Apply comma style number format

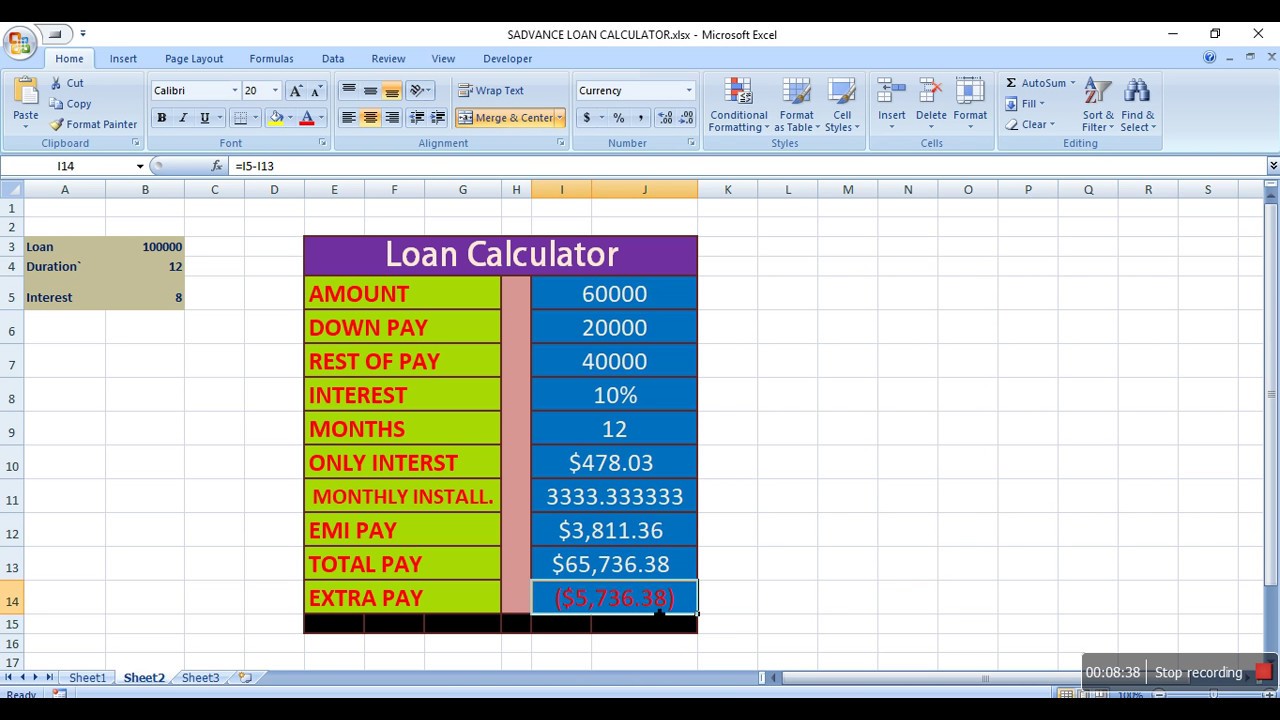[x=640, y=118]
